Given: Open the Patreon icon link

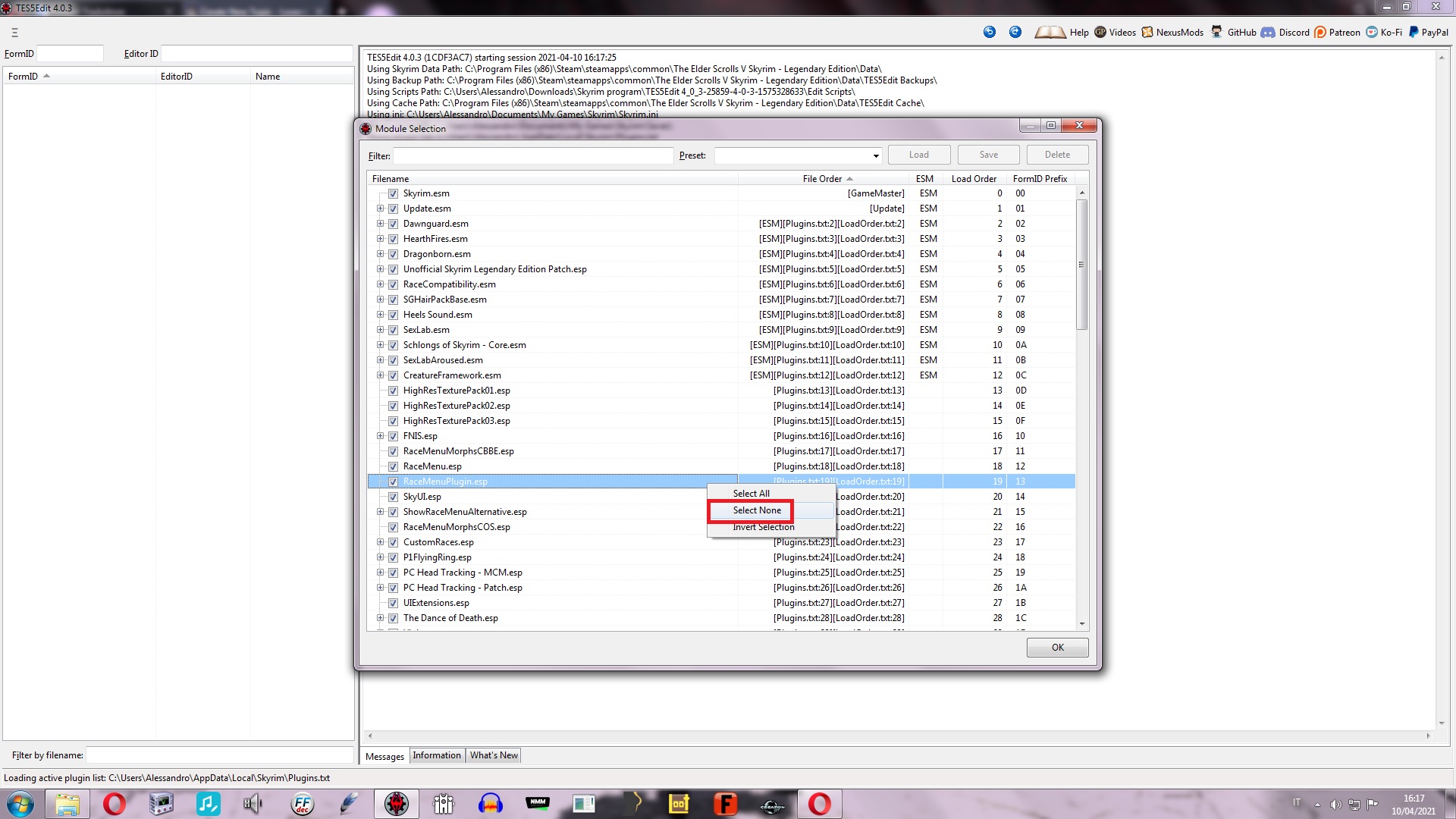Looking at the screenshot, I should tap(1320, 32).
